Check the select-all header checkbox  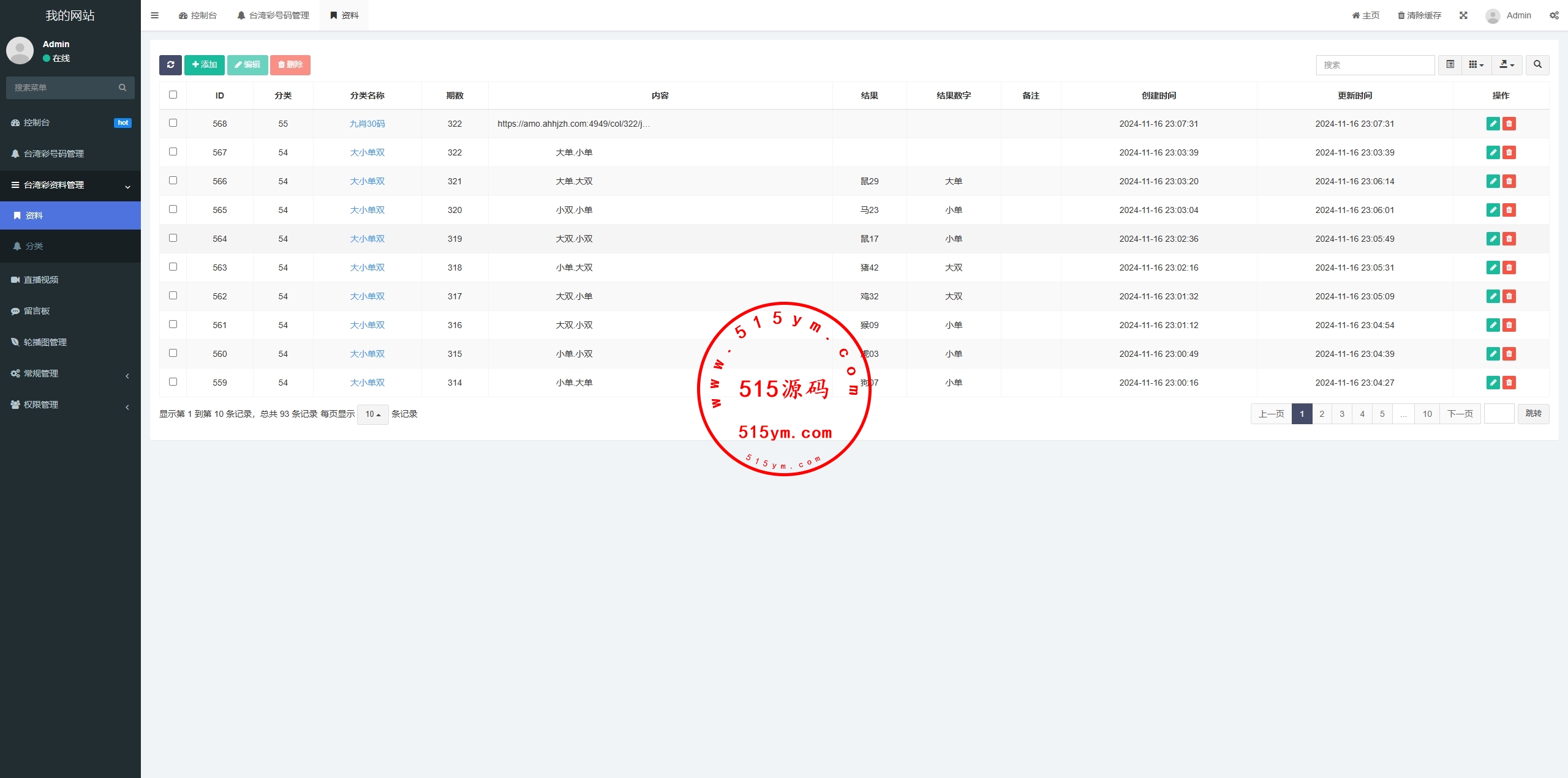tap(173, 95)
